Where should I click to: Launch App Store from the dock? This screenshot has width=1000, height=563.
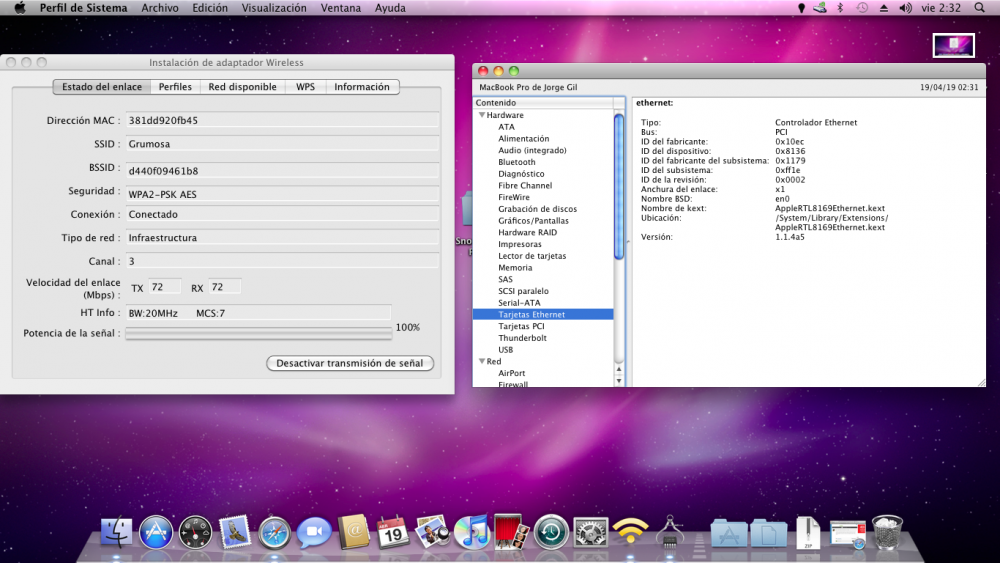(x=156, y=532)
